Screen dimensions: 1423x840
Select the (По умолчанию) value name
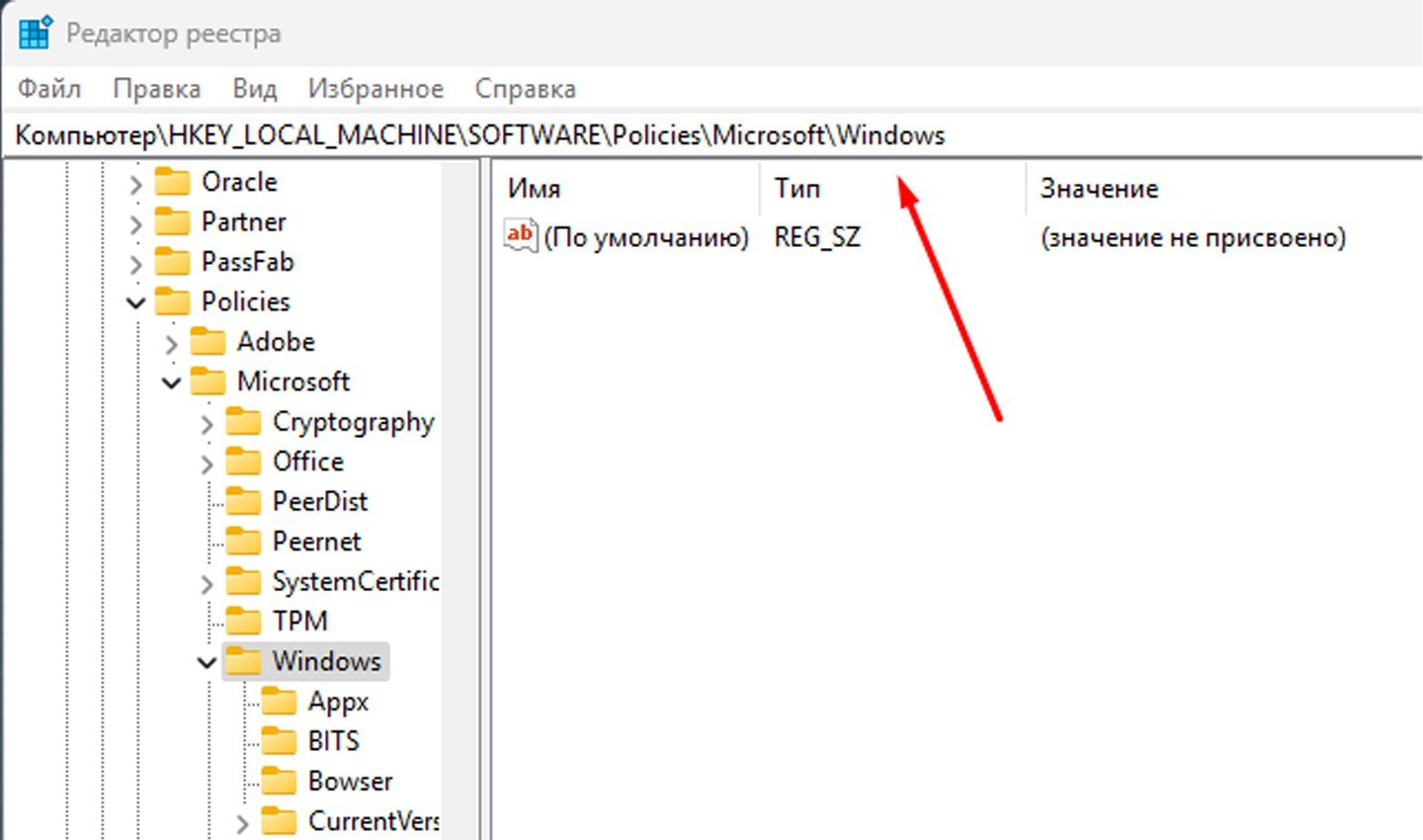pyautogui.click(x=646, y=238)
